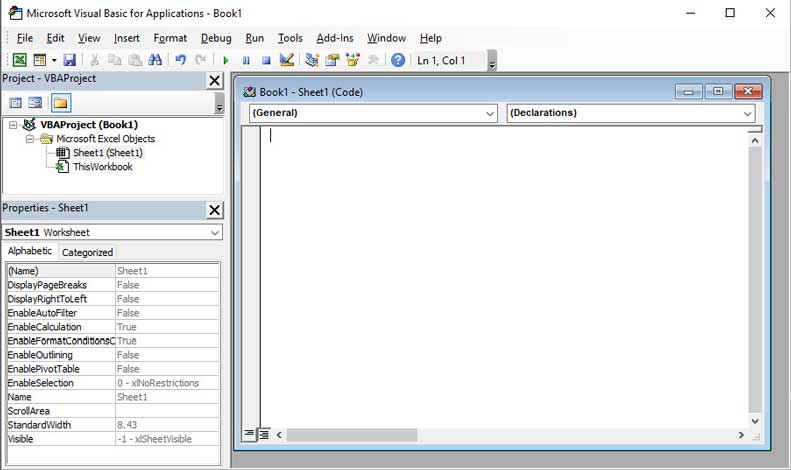Click the Insert UserForm toolbar icon
The height and width of the screenshot is (470, 791).
[x=39, y=60]
